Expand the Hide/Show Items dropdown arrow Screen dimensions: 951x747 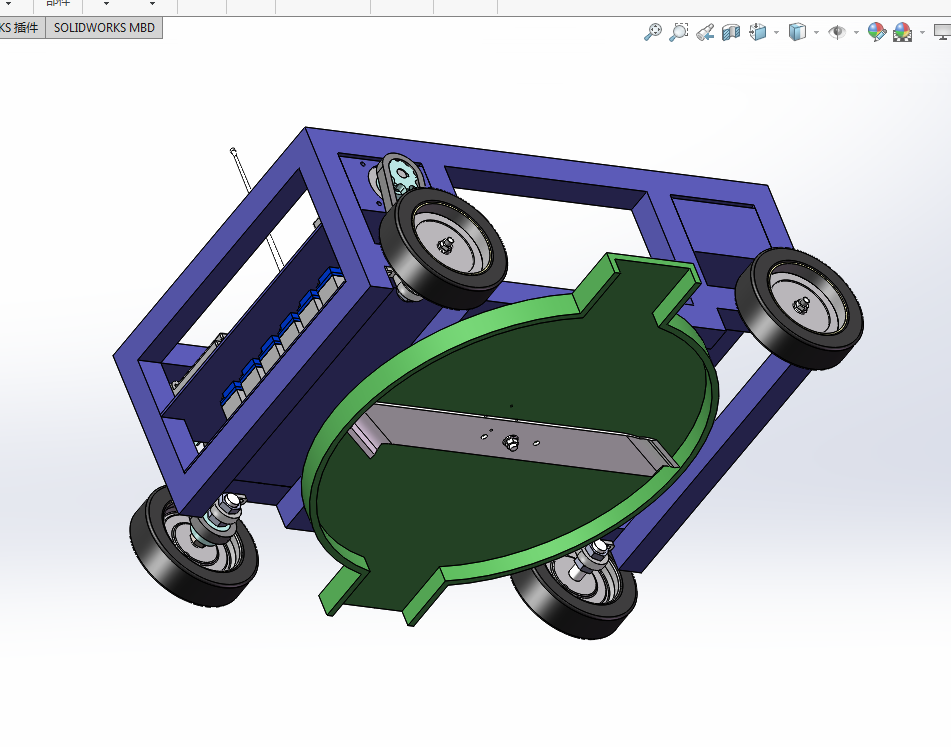coord(856,32)
